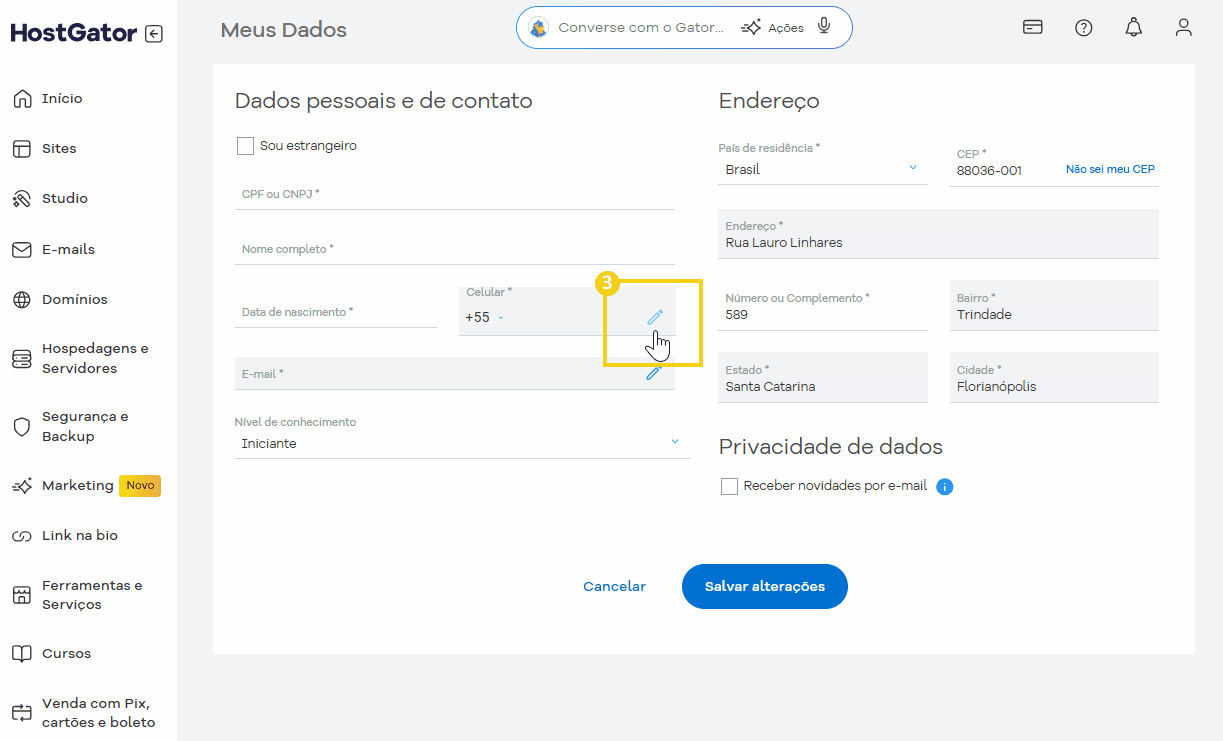
Task: Open the billing card icon in header
Action: point(1033,27)
